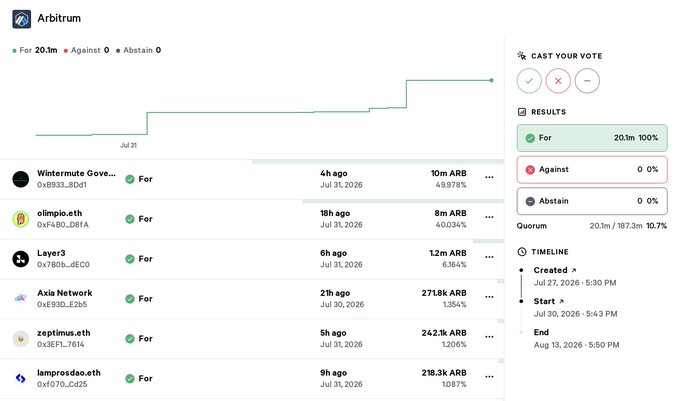The height and width of the screenshot is (401, 680).
Task: Click the 4h ago timestamp
Action: tap(333, 173)
